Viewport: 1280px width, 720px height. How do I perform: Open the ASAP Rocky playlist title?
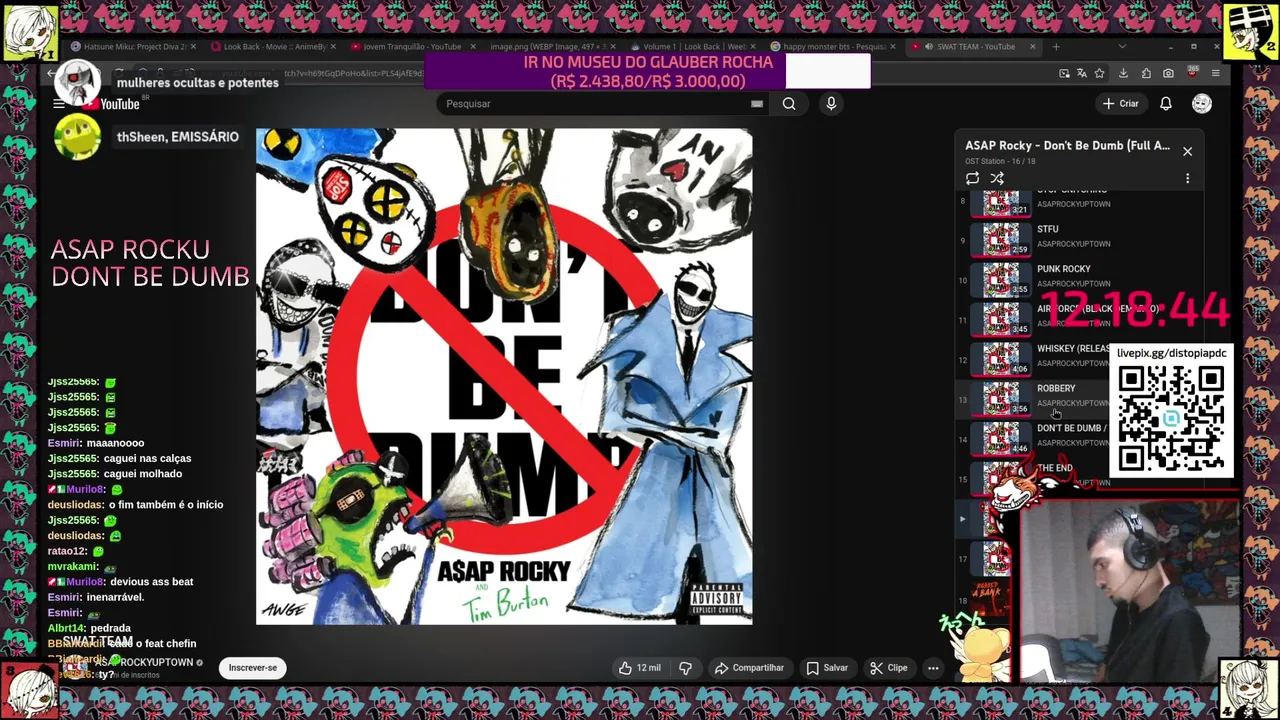[1067, 146]
